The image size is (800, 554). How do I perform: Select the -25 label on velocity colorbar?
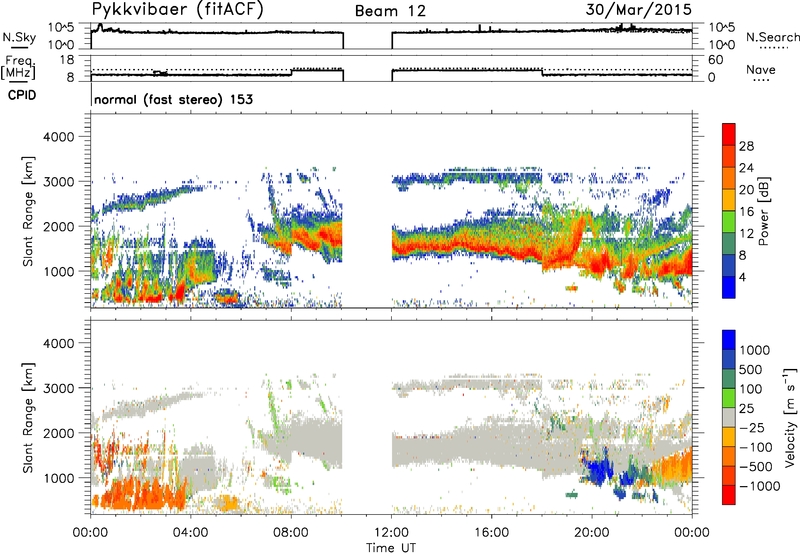pos(753,428)
